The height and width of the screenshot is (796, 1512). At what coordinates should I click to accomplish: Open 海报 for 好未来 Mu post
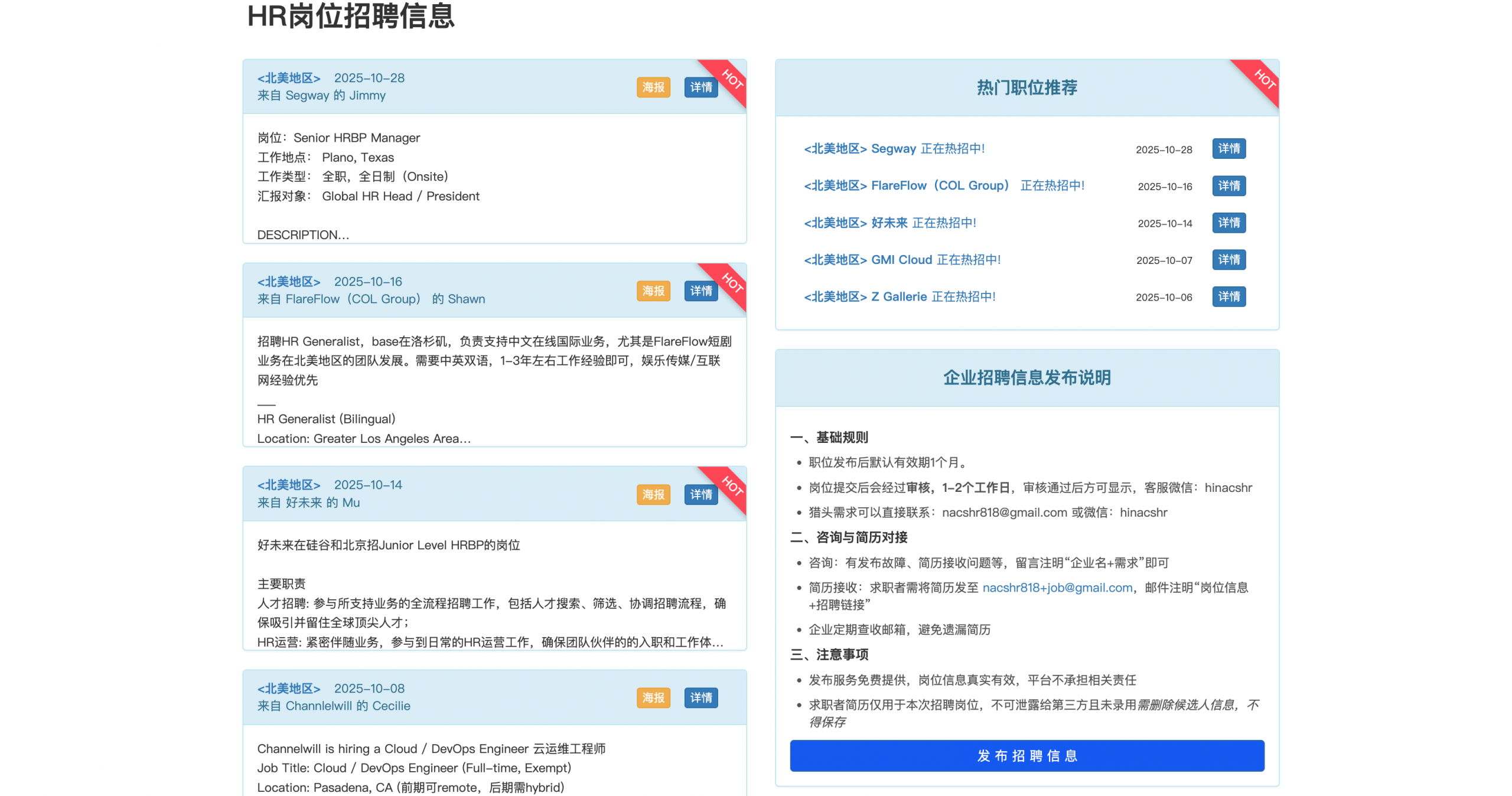[x=653, y=494]
